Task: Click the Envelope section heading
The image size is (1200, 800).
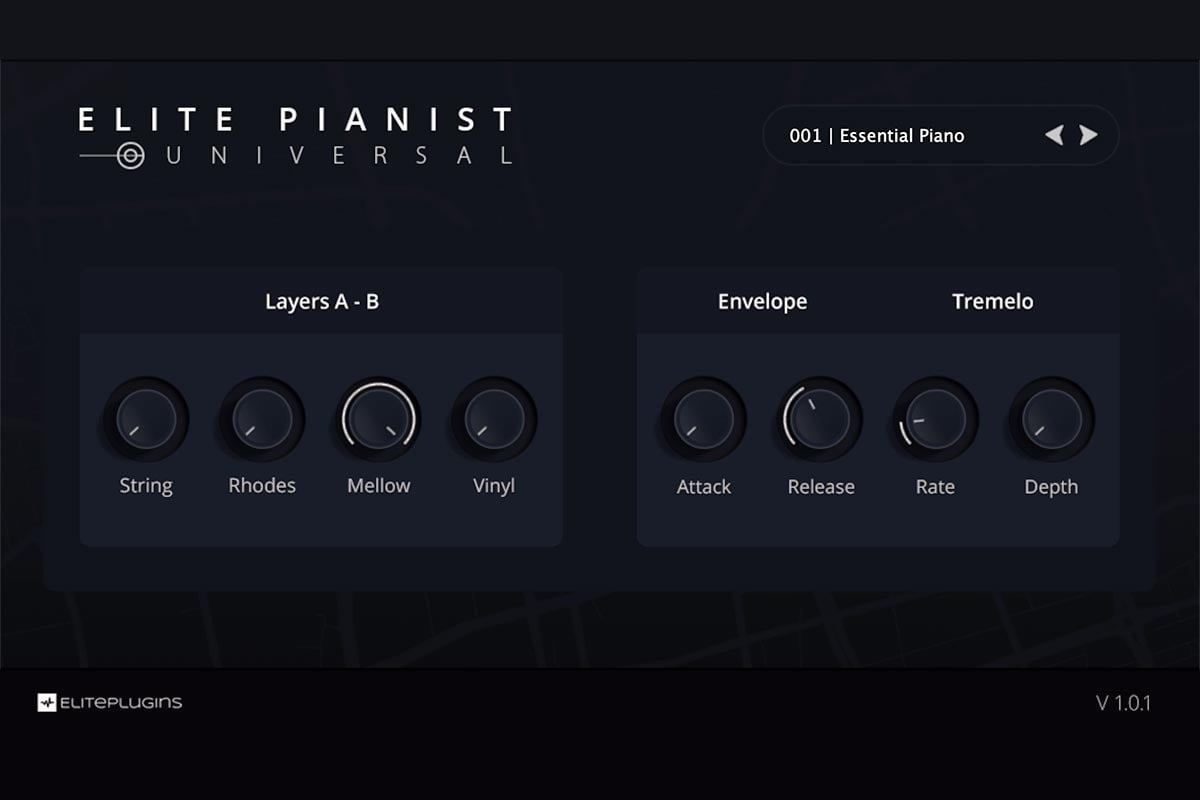Action: click(x=763, y=302)
